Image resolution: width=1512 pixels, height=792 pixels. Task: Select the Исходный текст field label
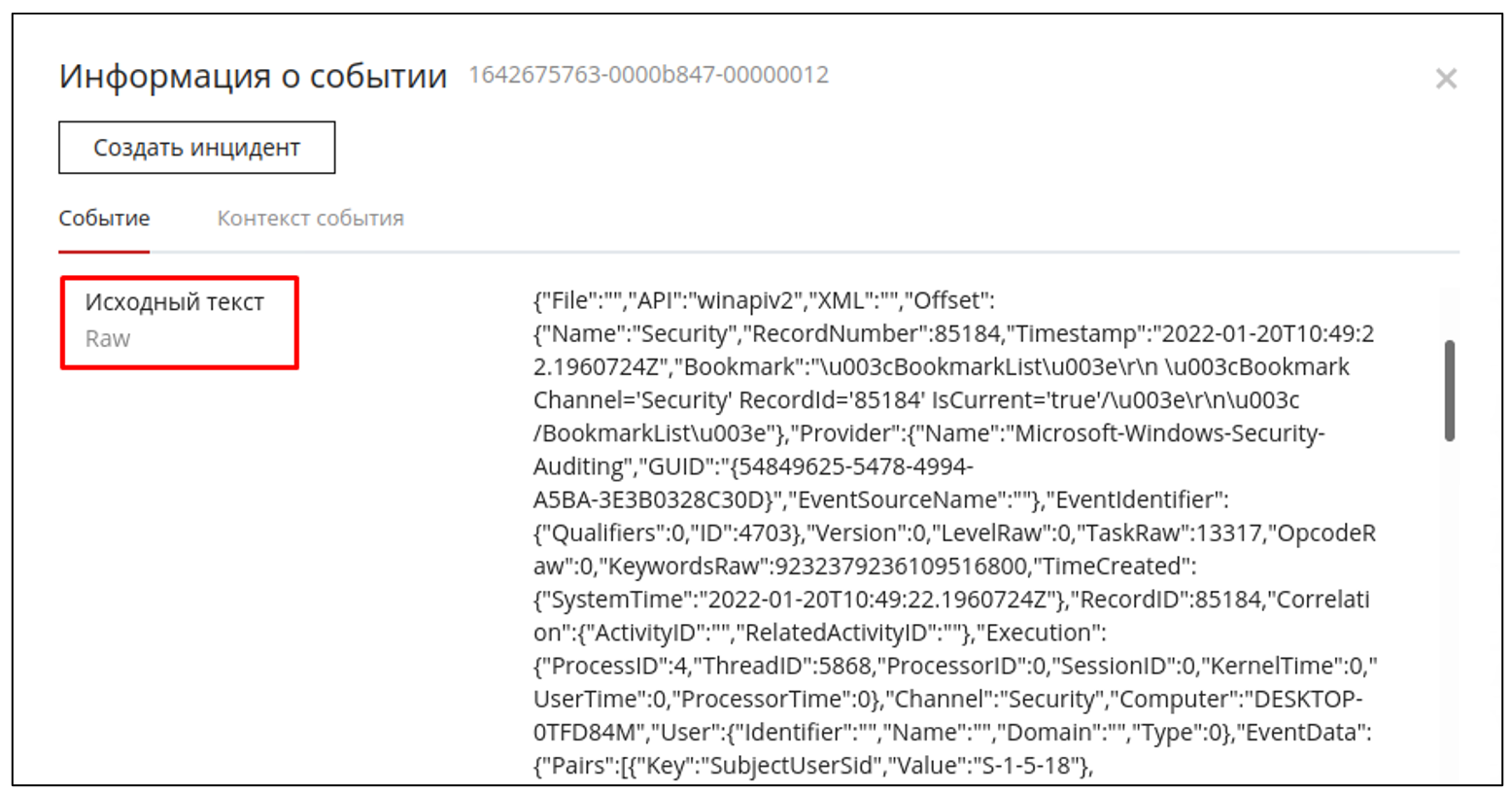(174, 302)
